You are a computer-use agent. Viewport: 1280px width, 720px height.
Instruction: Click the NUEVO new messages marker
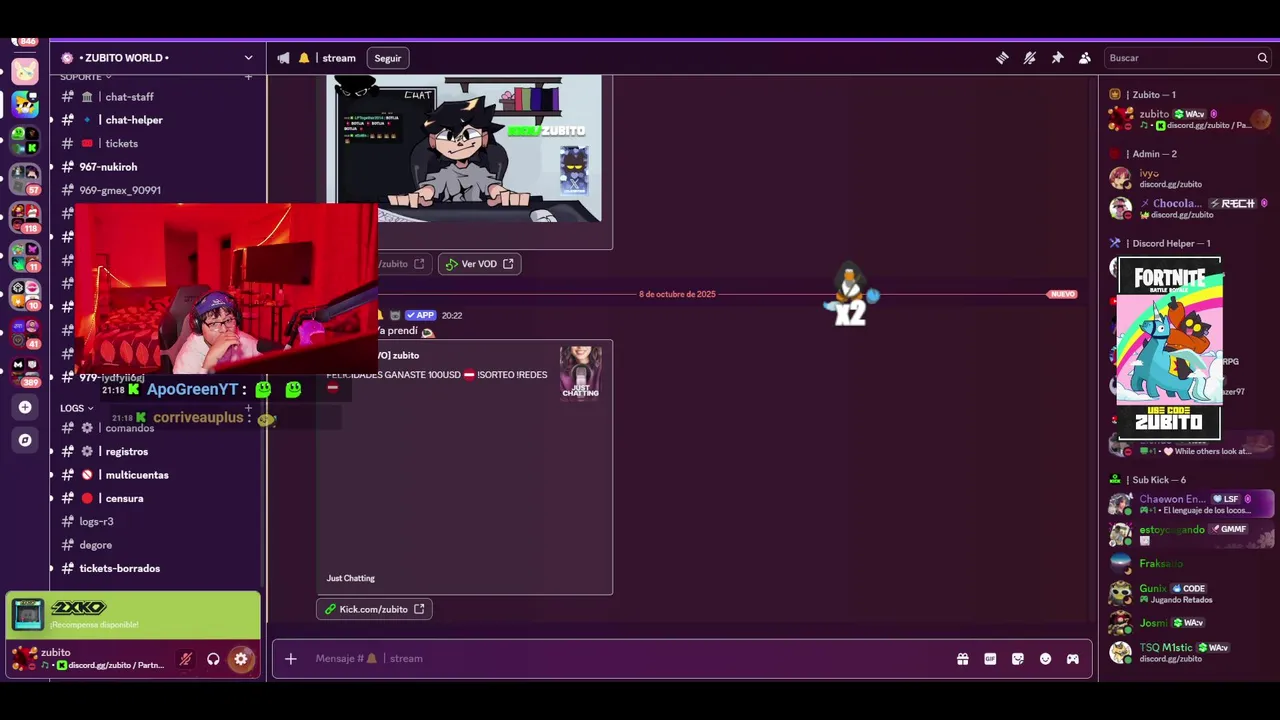[x=1062, y=294]
